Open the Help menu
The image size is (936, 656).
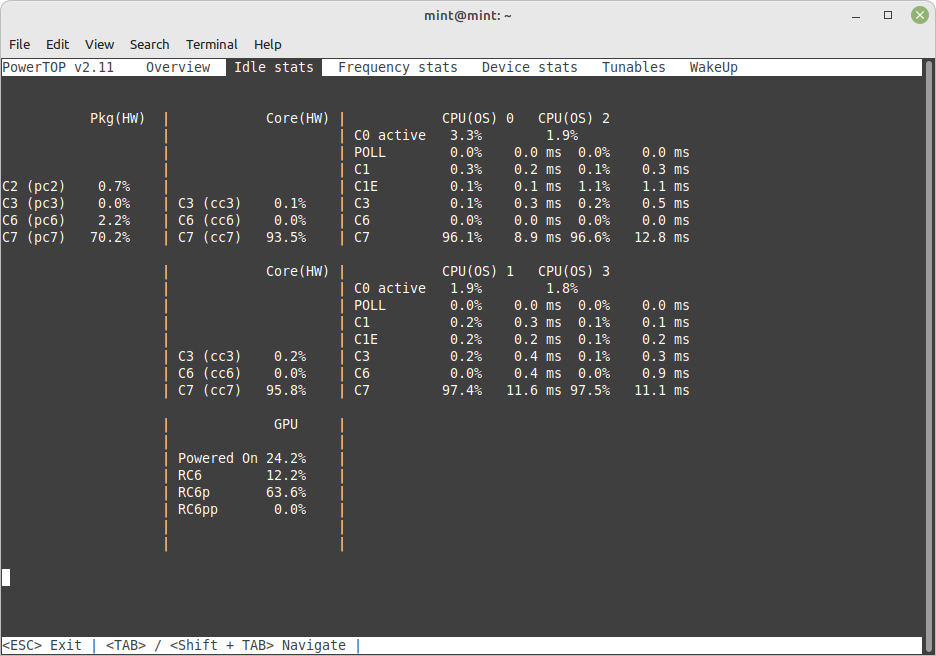[268, 44]
